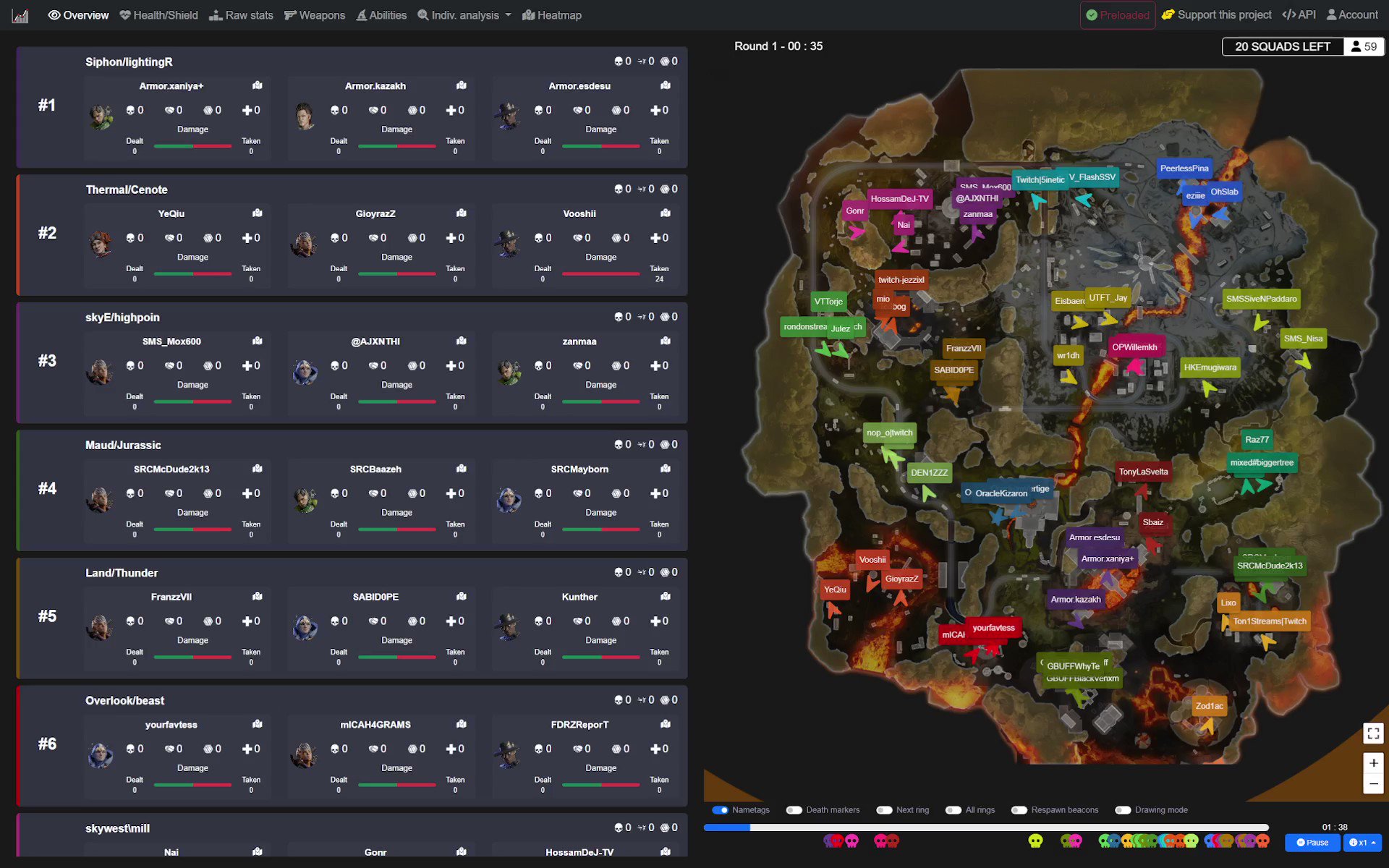
Task: Toggle map fullscreen
Action: (x=1373, y=733)
